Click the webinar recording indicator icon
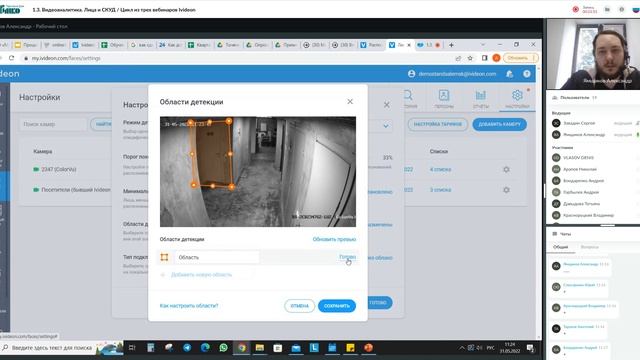The height and width of the screenshot is (360, 640). 576,9
